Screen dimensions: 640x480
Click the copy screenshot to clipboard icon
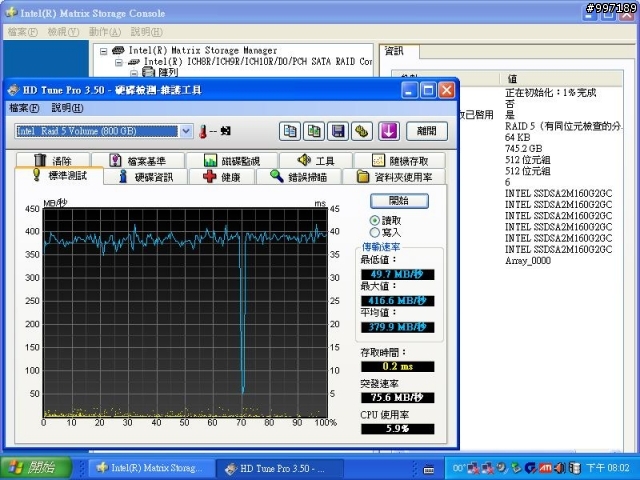(x=314, y=131)
